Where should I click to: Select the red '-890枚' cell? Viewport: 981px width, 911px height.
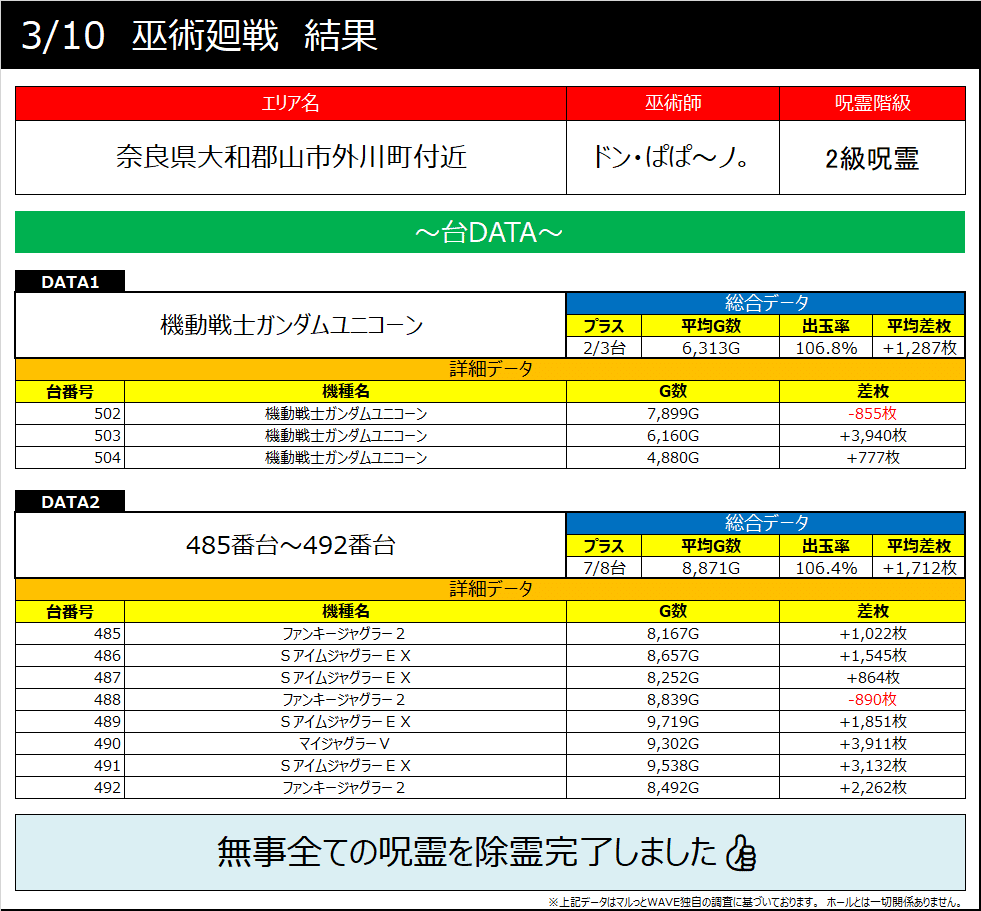click(x=872, y=699)
